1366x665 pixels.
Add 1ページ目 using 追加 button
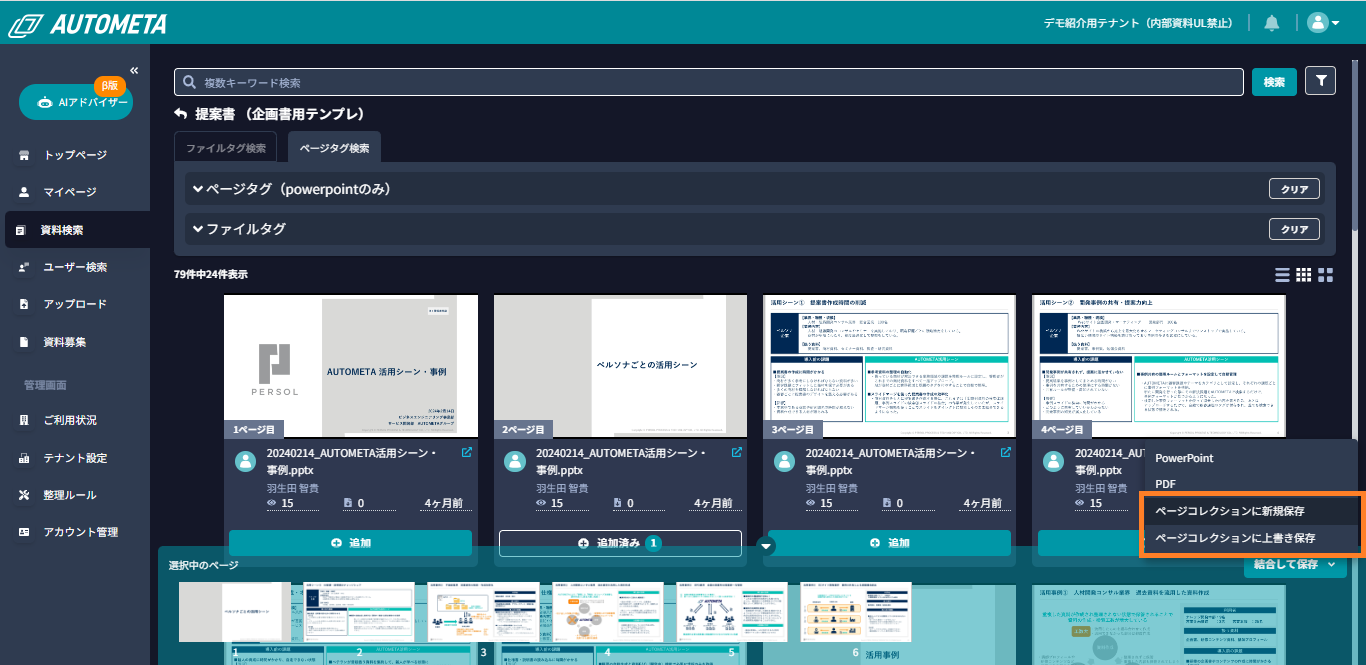tap(350, 543)
